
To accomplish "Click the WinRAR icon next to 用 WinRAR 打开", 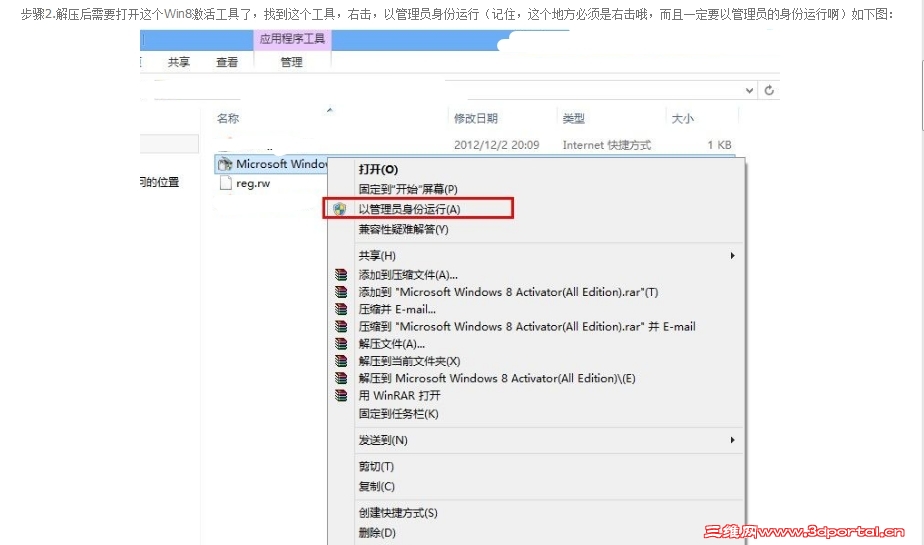I will pos(341,395).
